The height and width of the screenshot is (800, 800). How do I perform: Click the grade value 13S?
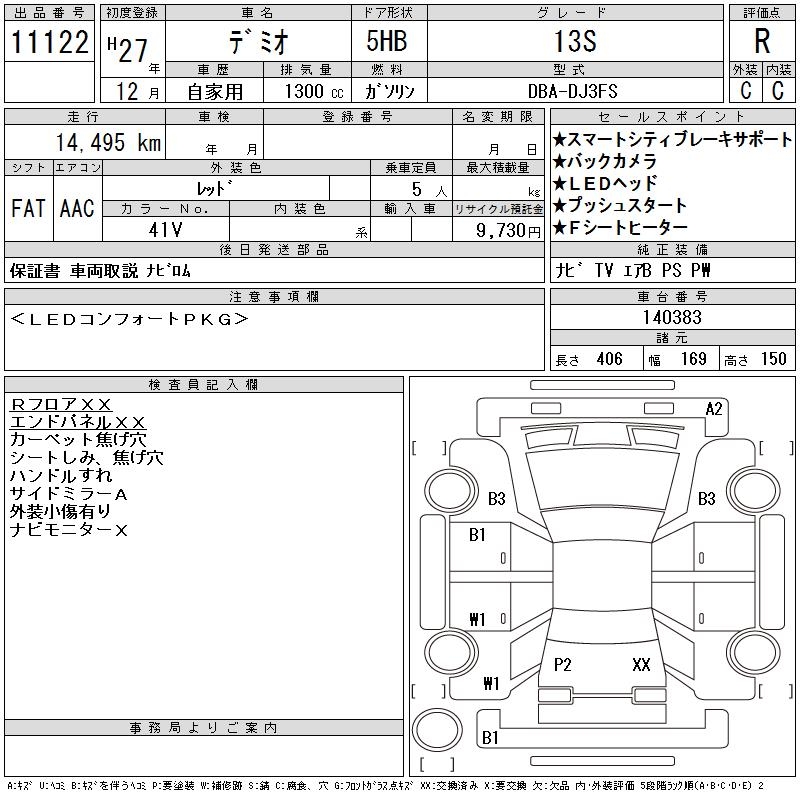(x=576, y=41)
